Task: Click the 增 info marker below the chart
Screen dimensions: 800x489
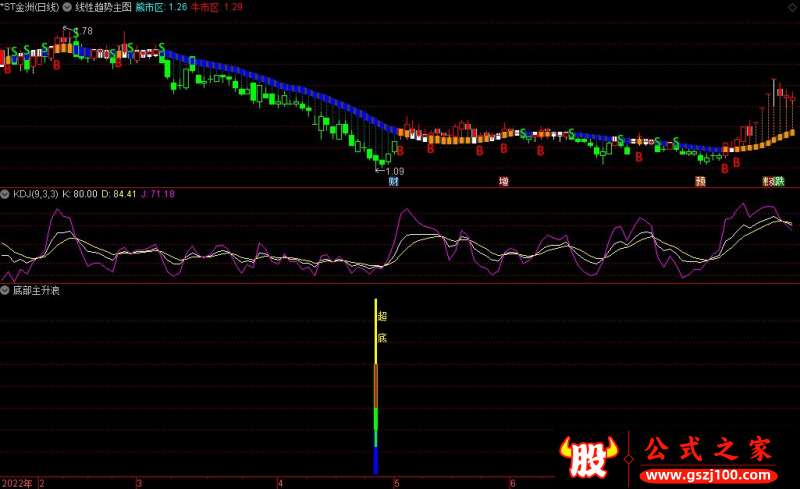Action: coord(504,181)
